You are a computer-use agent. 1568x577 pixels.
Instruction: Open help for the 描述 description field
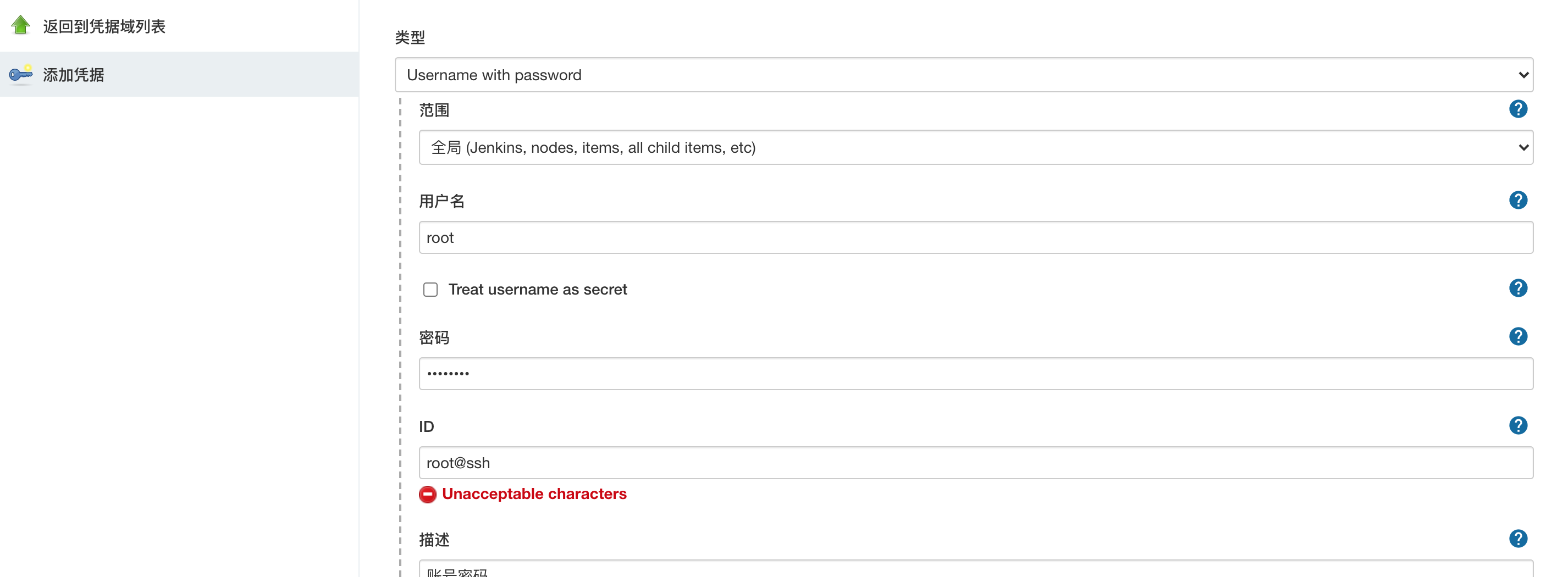tap(1517, 539)
